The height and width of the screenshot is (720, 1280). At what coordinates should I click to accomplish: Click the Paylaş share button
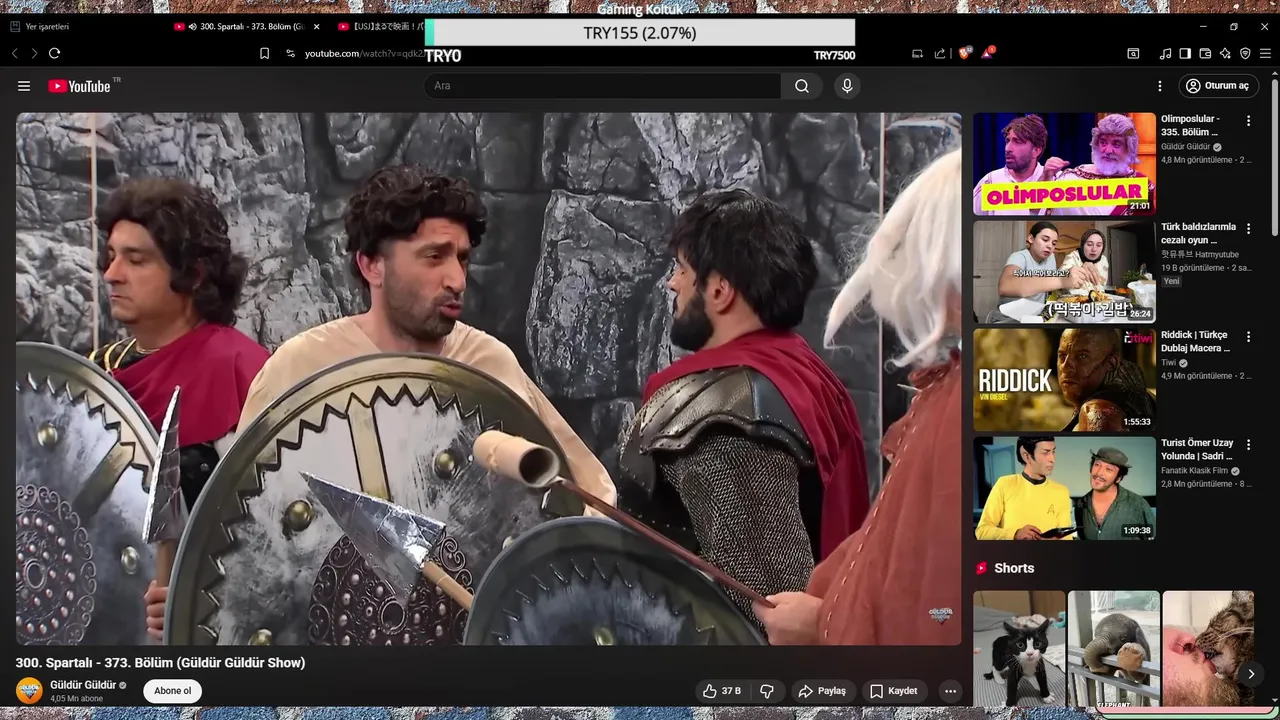click(x=822, y=691)
